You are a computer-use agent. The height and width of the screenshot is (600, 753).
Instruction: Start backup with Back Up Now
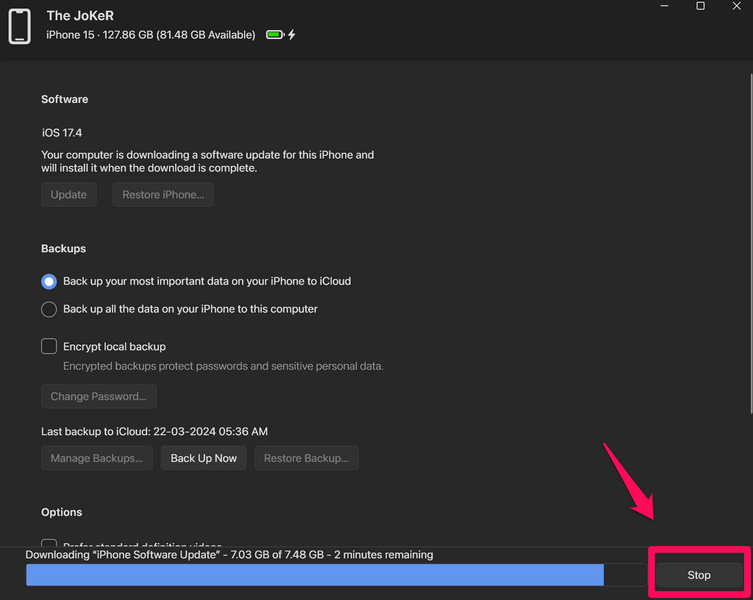coord(203,458)
